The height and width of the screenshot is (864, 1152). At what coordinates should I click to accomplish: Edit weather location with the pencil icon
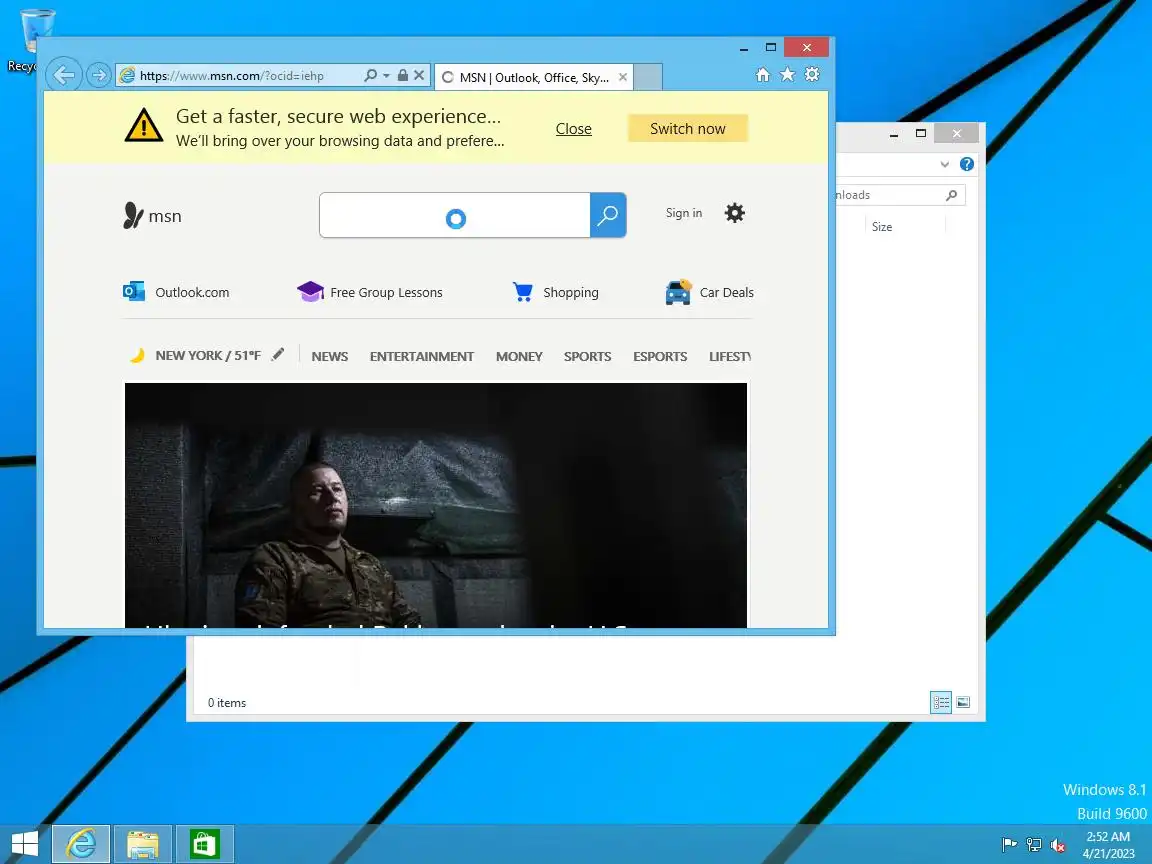pyautogui.click(x=278, y=354)
